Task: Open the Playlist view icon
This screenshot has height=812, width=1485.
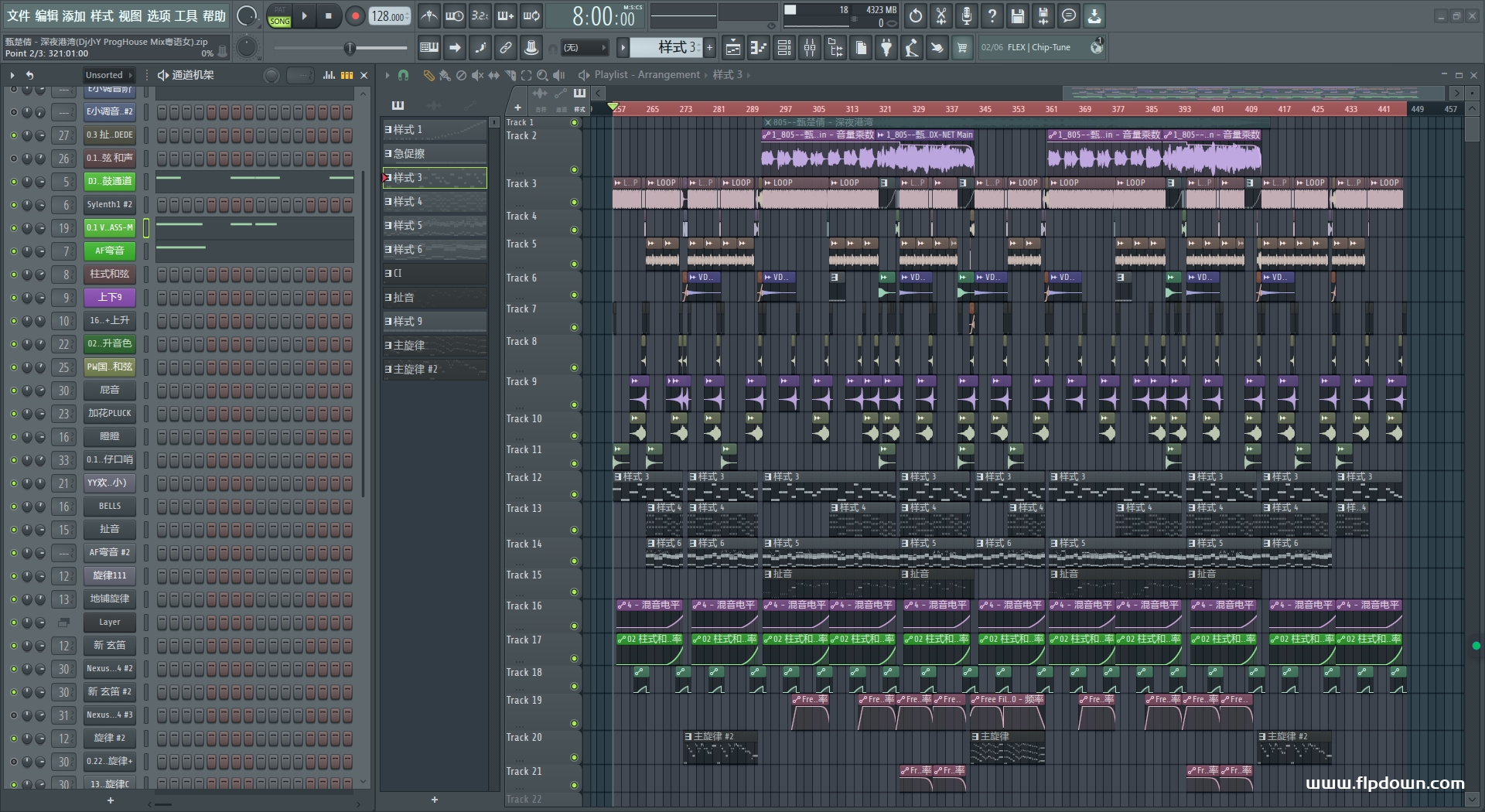Action: click(x=733, y=48)
